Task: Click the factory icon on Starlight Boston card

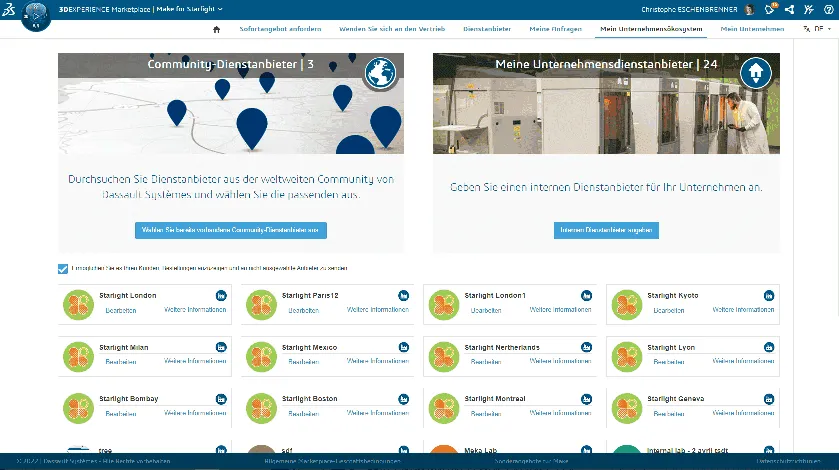Action: tap(403, 399)
